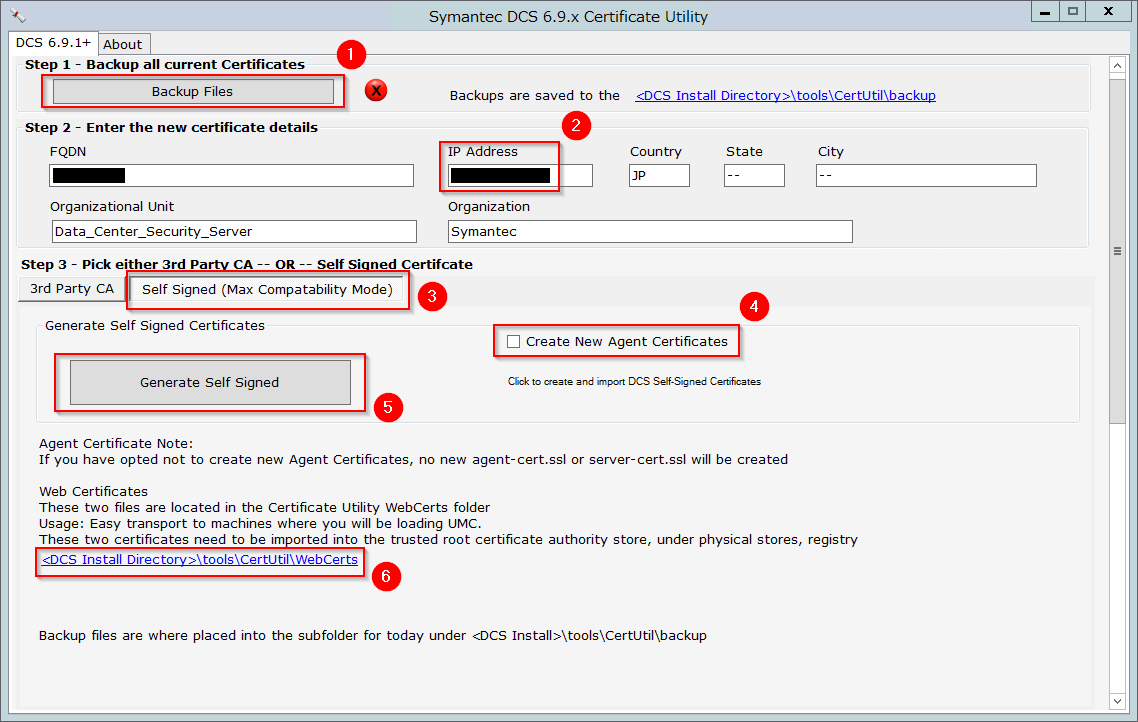Image resolution: width=1138 pixels, height=722 pixels.
Task: Edit the Organizational Unit field
Action: (234, 231)
